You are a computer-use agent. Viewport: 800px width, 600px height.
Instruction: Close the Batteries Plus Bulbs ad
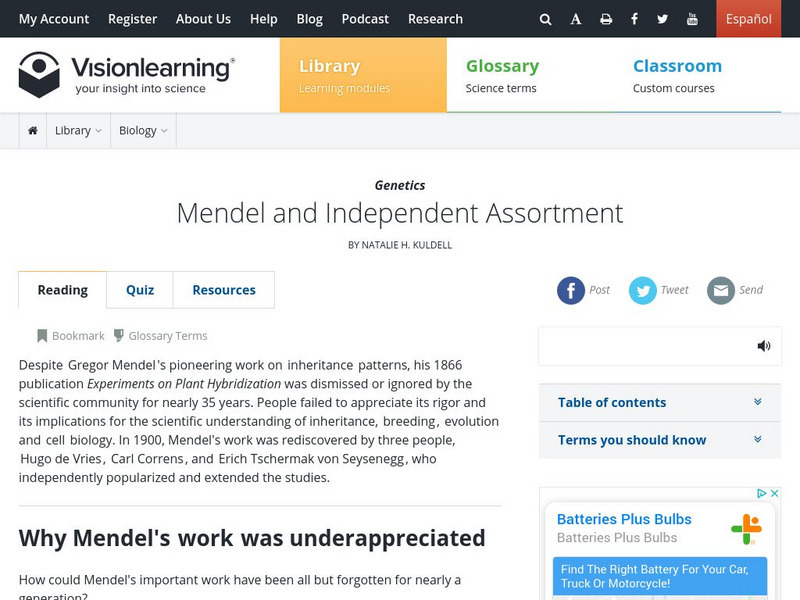(x=774, y=494)
